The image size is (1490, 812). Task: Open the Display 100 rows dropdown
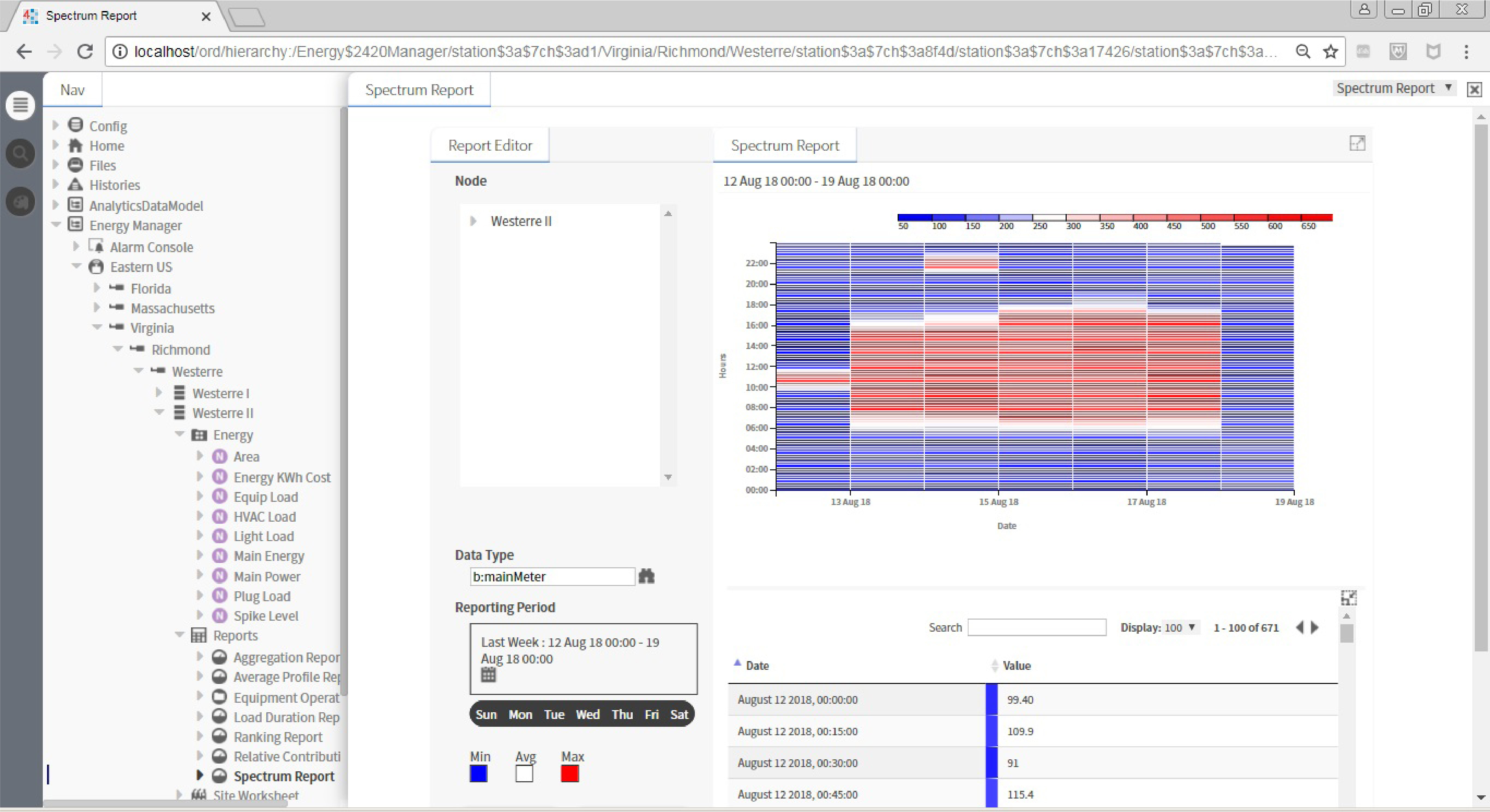(1179, 627)
